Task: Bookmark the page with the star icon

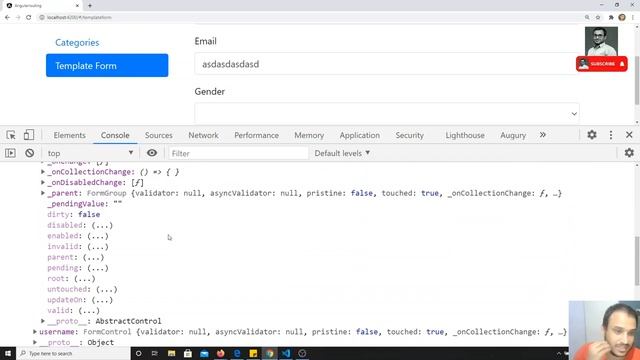Action: tap(598, 18)
